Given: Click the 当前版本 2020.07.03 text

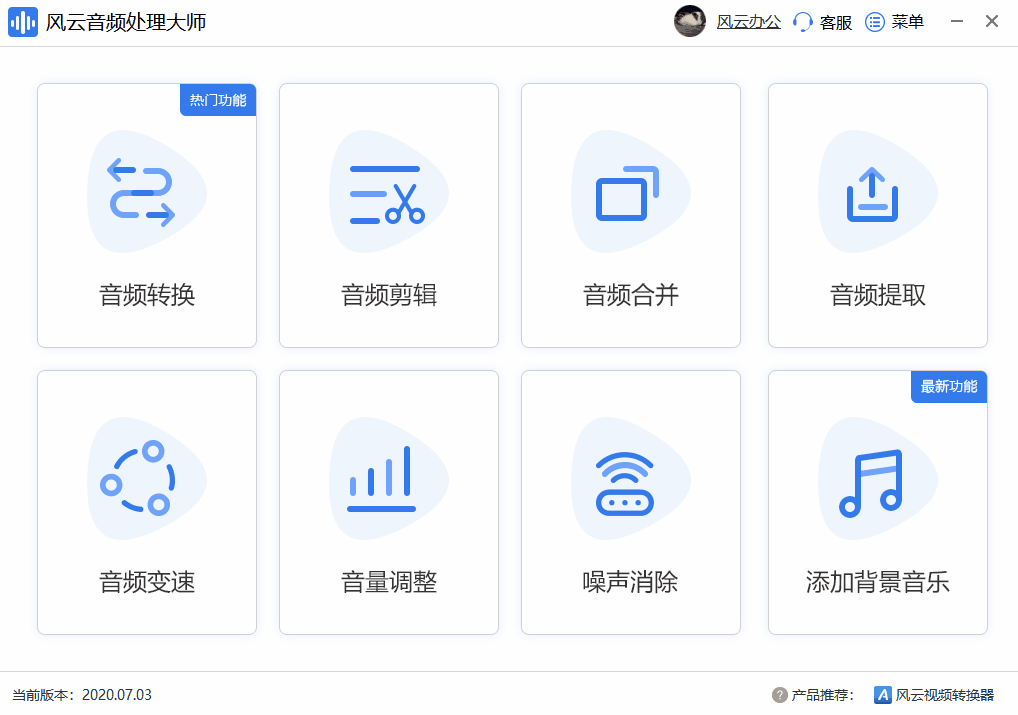Looking at the screenshot, I should coord(82,695).
